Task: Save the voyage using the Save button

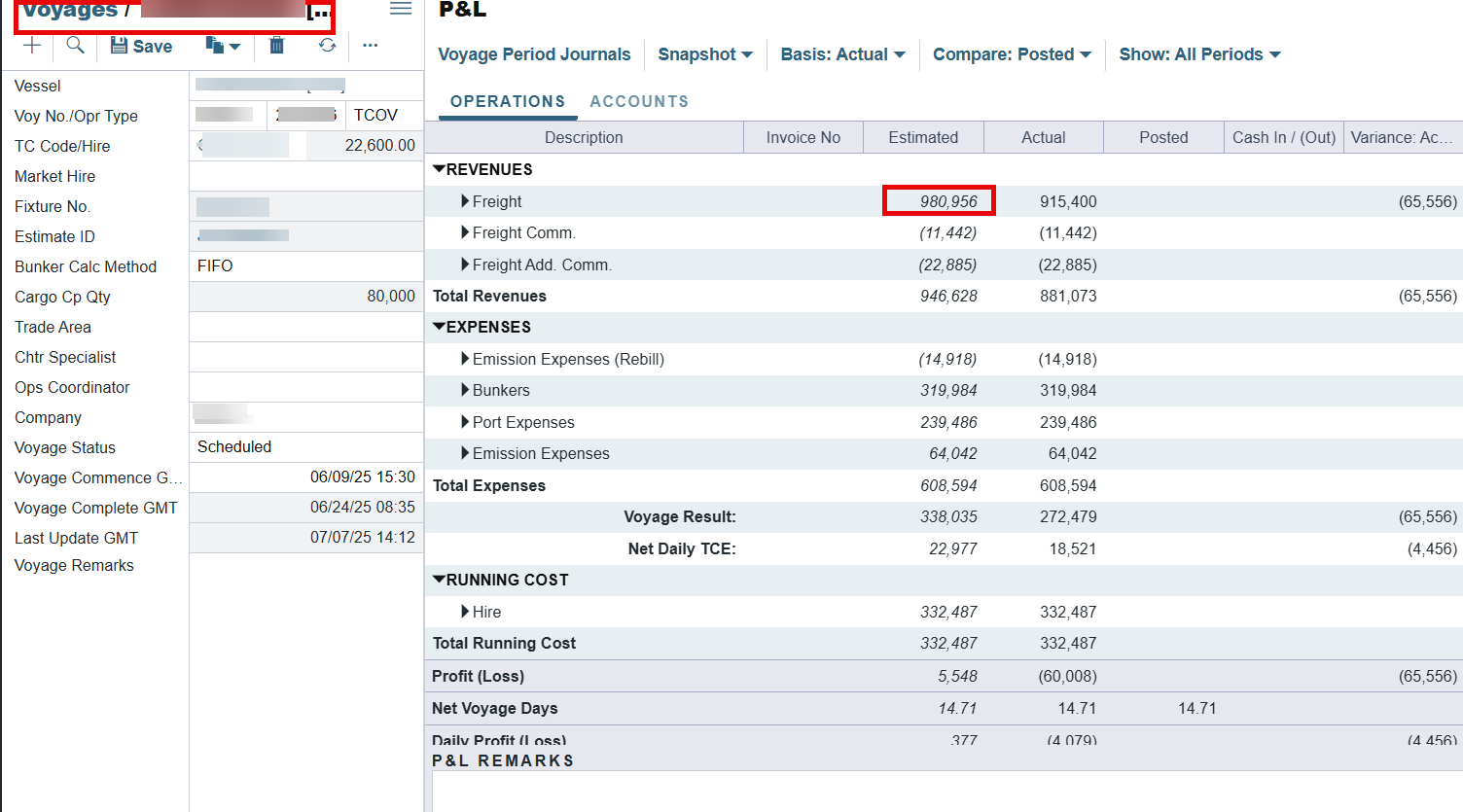Action: [x=142, y=46]
